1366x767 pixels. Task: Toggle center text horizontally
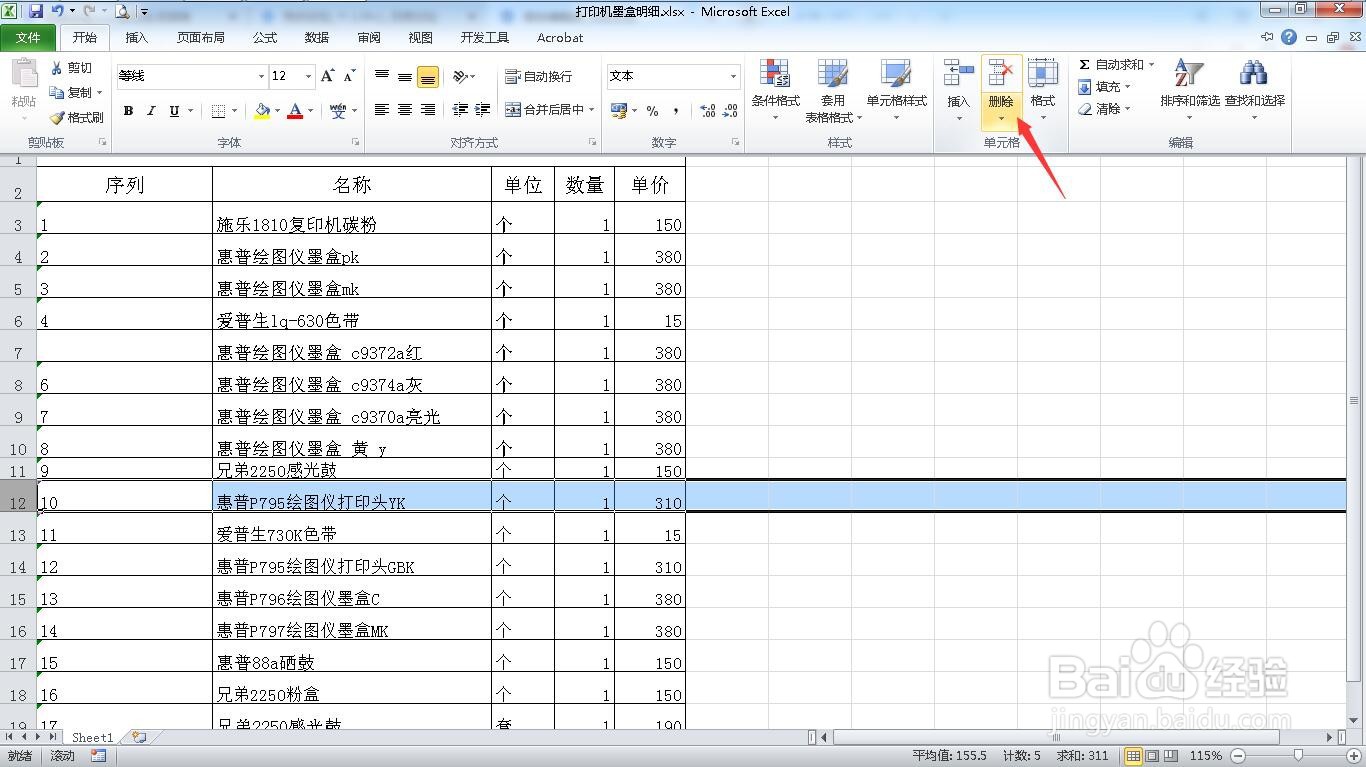coord(405,110)
